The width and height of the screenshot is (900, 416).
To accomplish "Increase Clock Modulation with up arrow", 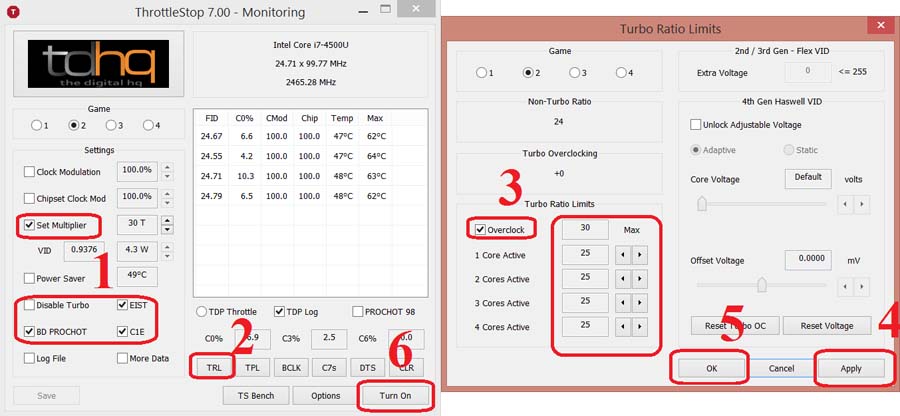I will click(167, 167).
